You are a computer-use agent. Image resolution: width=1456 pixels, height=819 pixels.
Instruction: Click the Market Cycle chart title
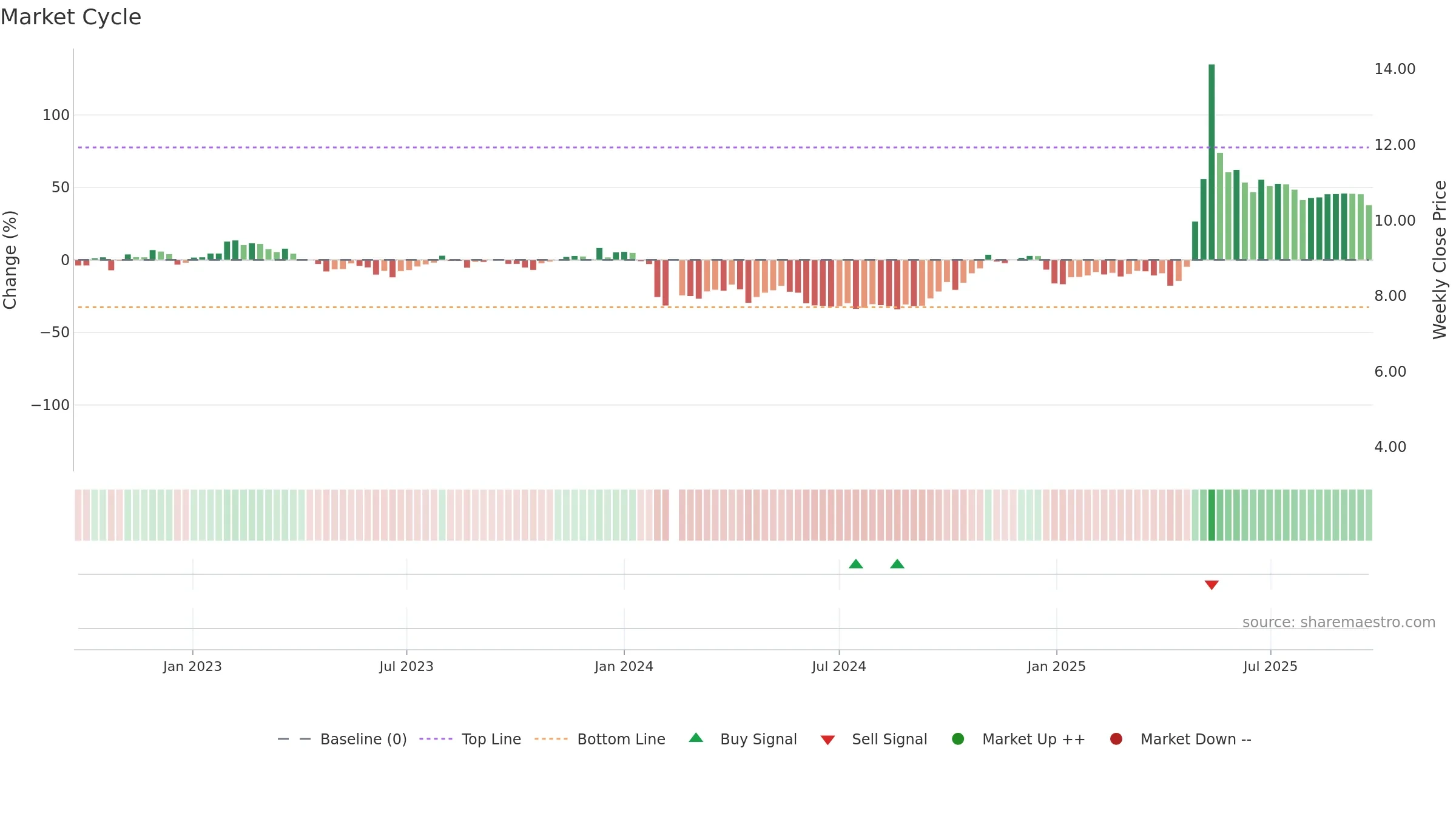click(71, 17)
